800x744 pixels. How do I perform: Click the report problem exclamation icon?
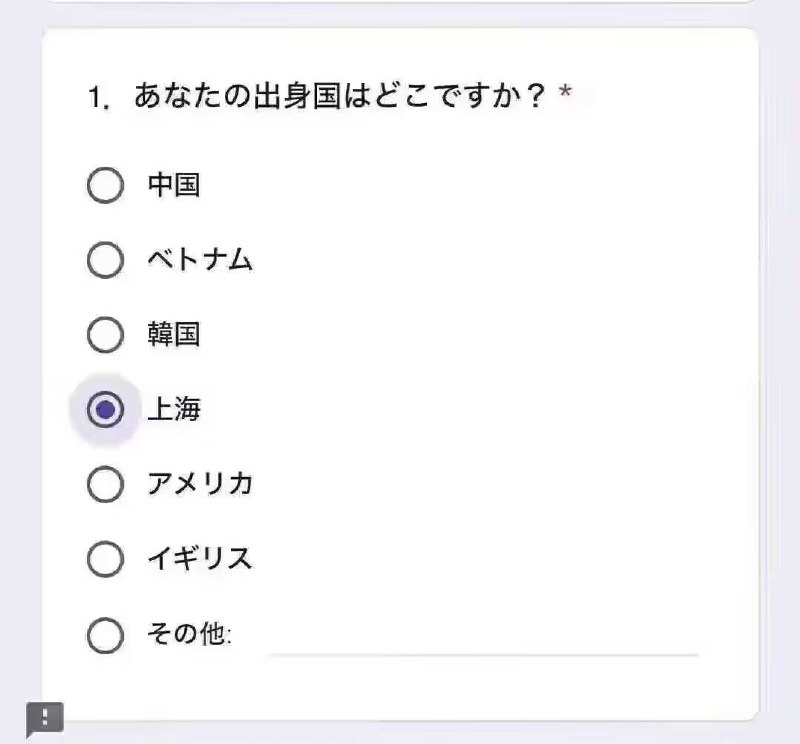[45, 718]
